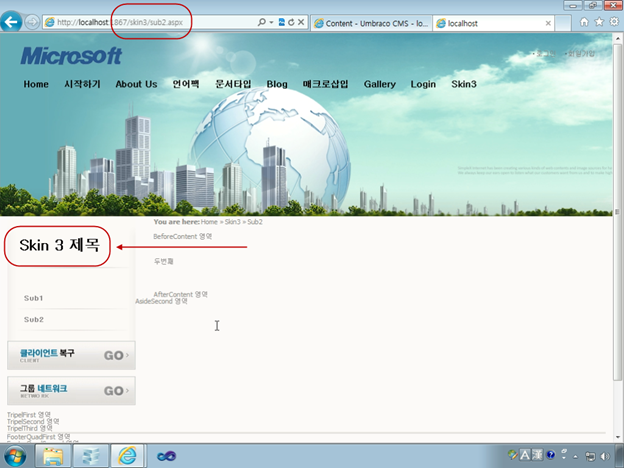624x468 pixels.
Task: Open browser Tools gear icon
Action: click(x=614, y=22)
